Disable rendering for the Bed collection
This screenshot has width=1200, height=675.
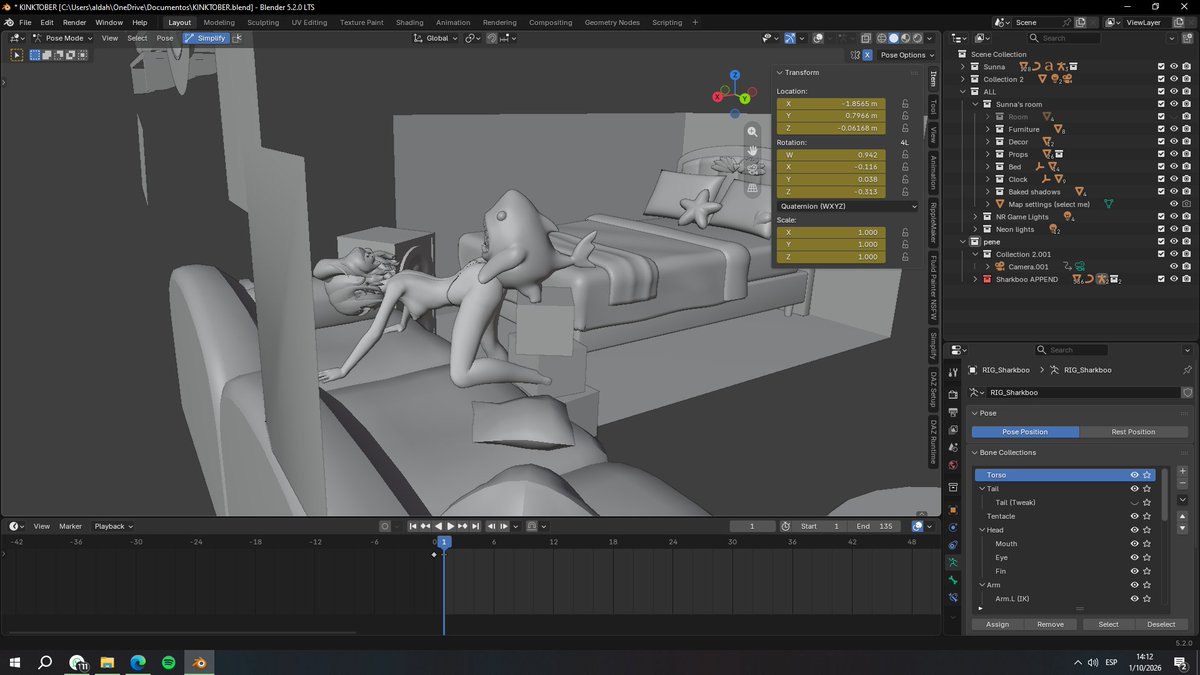pos(1186,167)
